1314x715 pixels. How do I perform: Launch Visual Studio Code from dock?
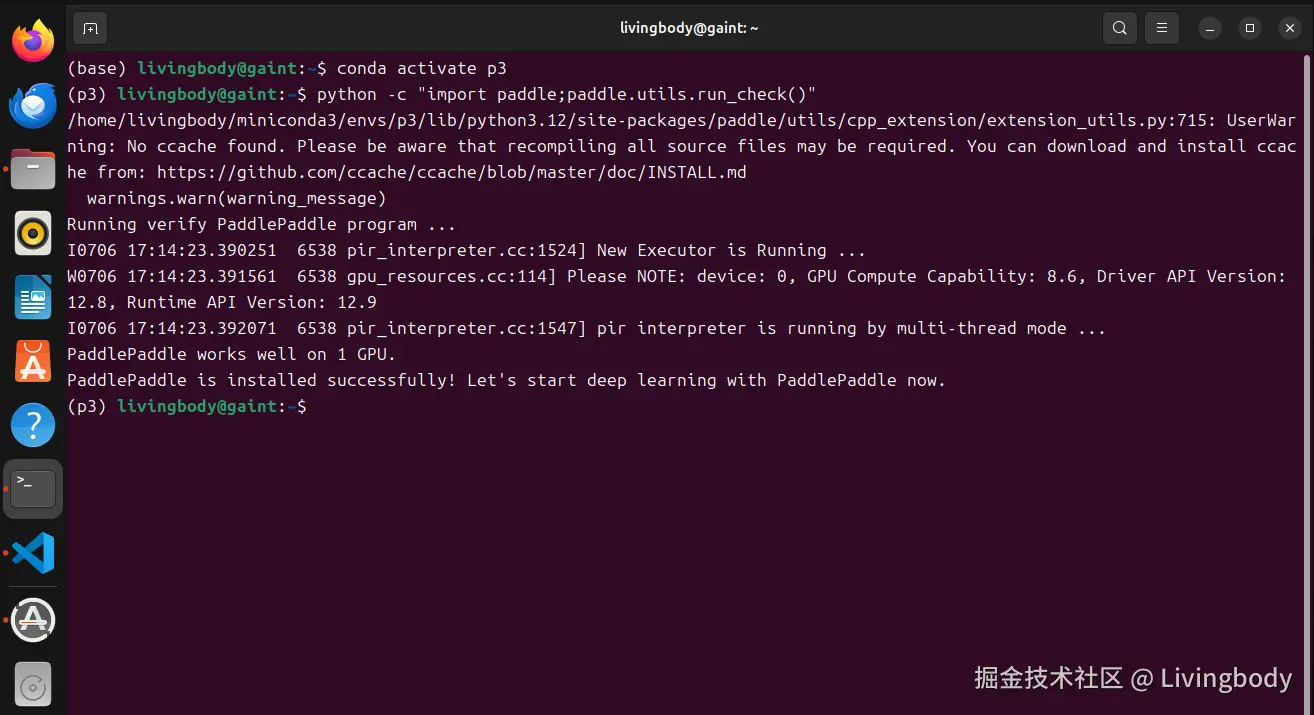tap(33, 553)
